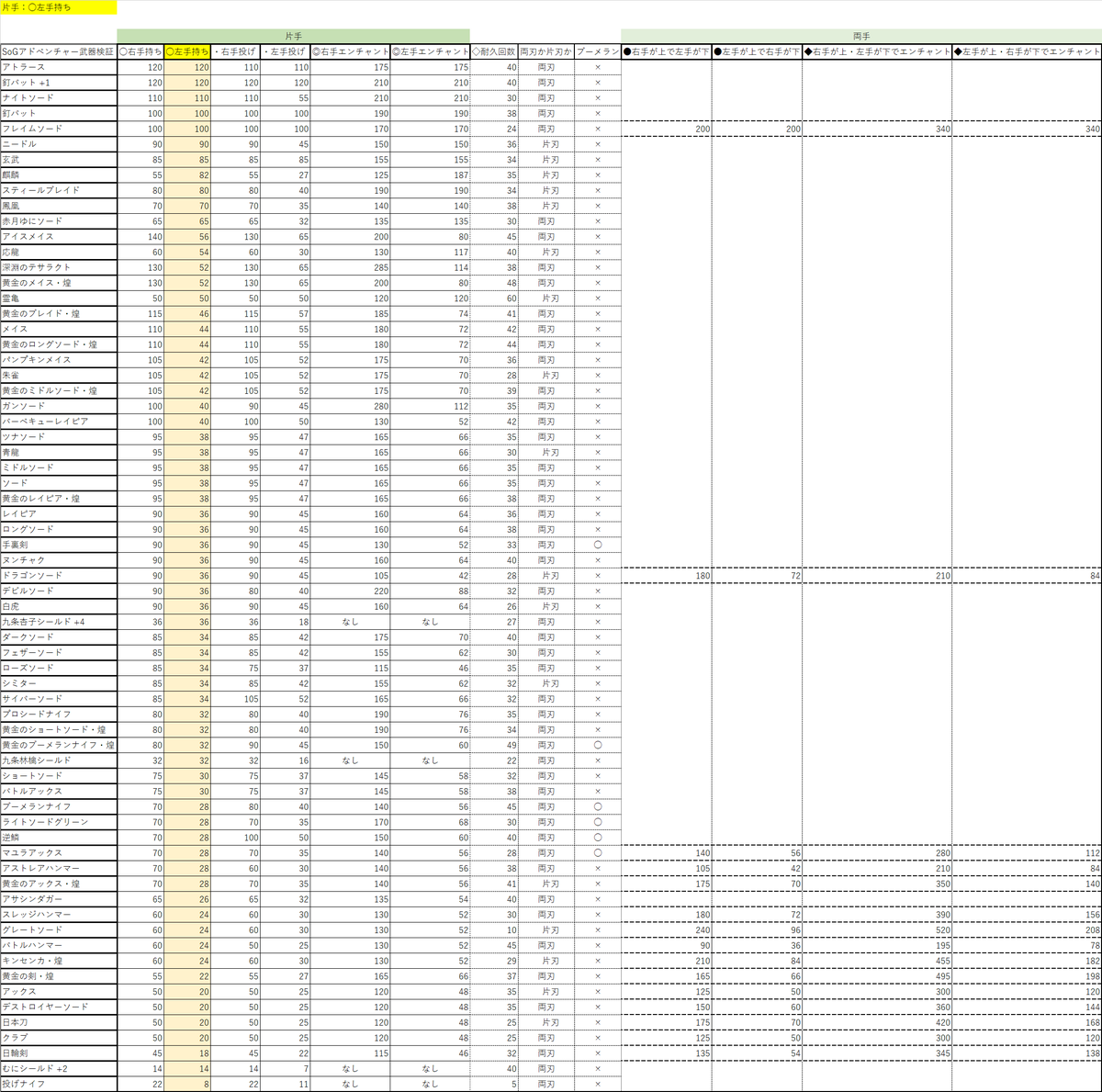
Task: Click the アストレアハンマー name cell
Action: (x=59, y=868)
